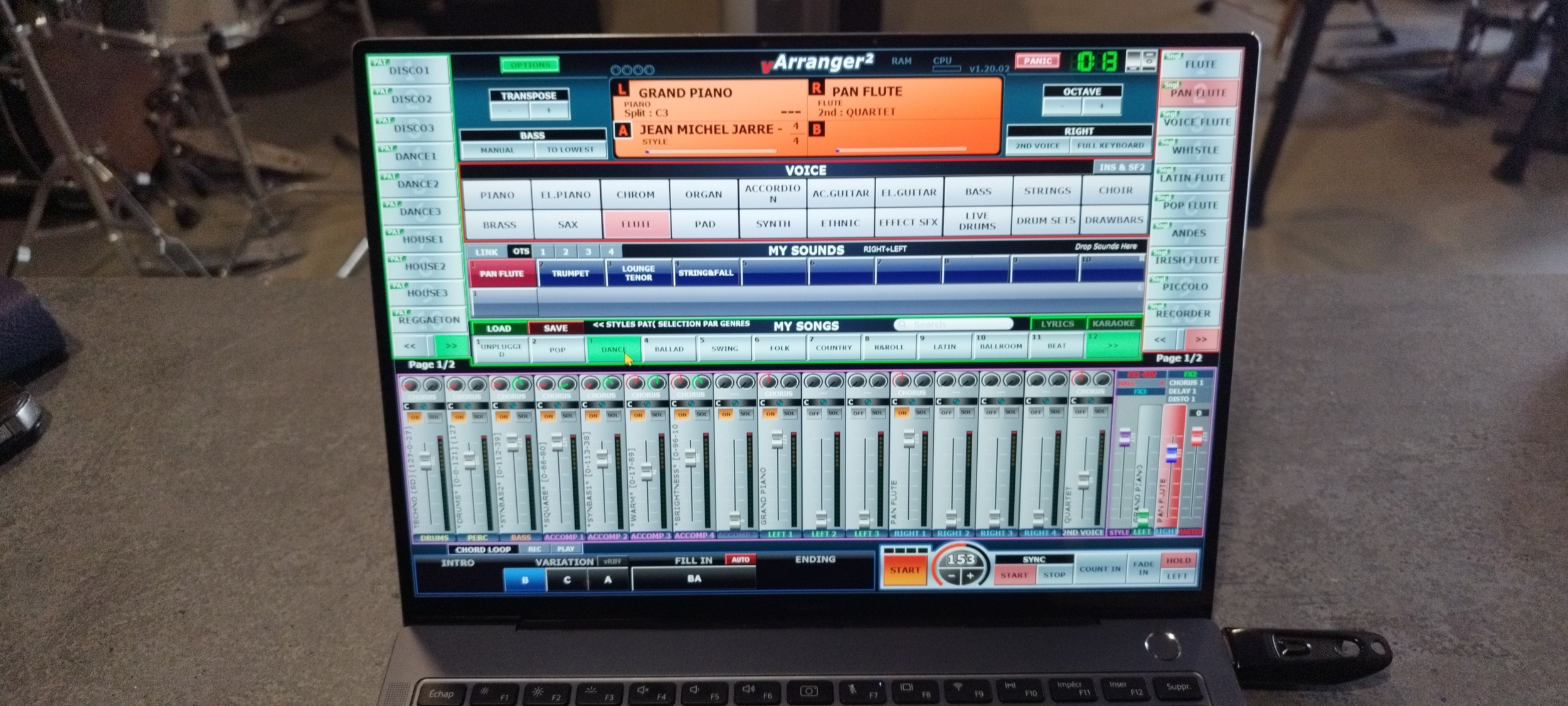
Task: Click the grey window icon beside the timer
Action: coord(1142,60)
